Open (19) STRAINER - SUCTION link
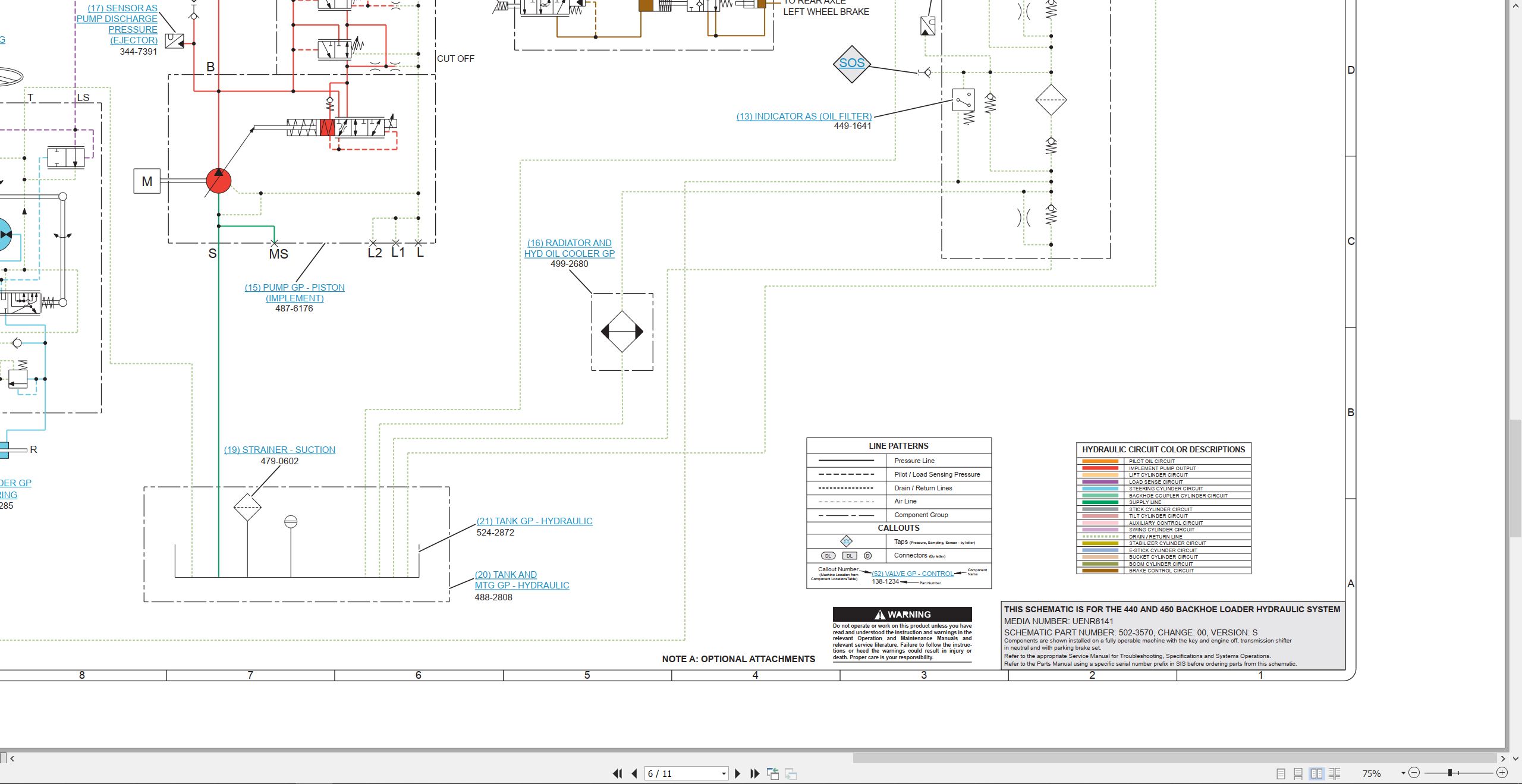 (279, 450)
